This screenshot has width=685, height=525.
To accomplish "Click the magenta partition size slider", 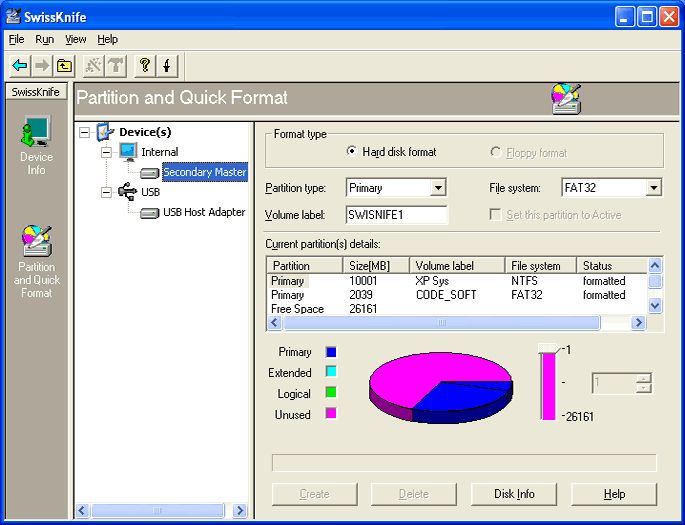I will pos(548,382).
